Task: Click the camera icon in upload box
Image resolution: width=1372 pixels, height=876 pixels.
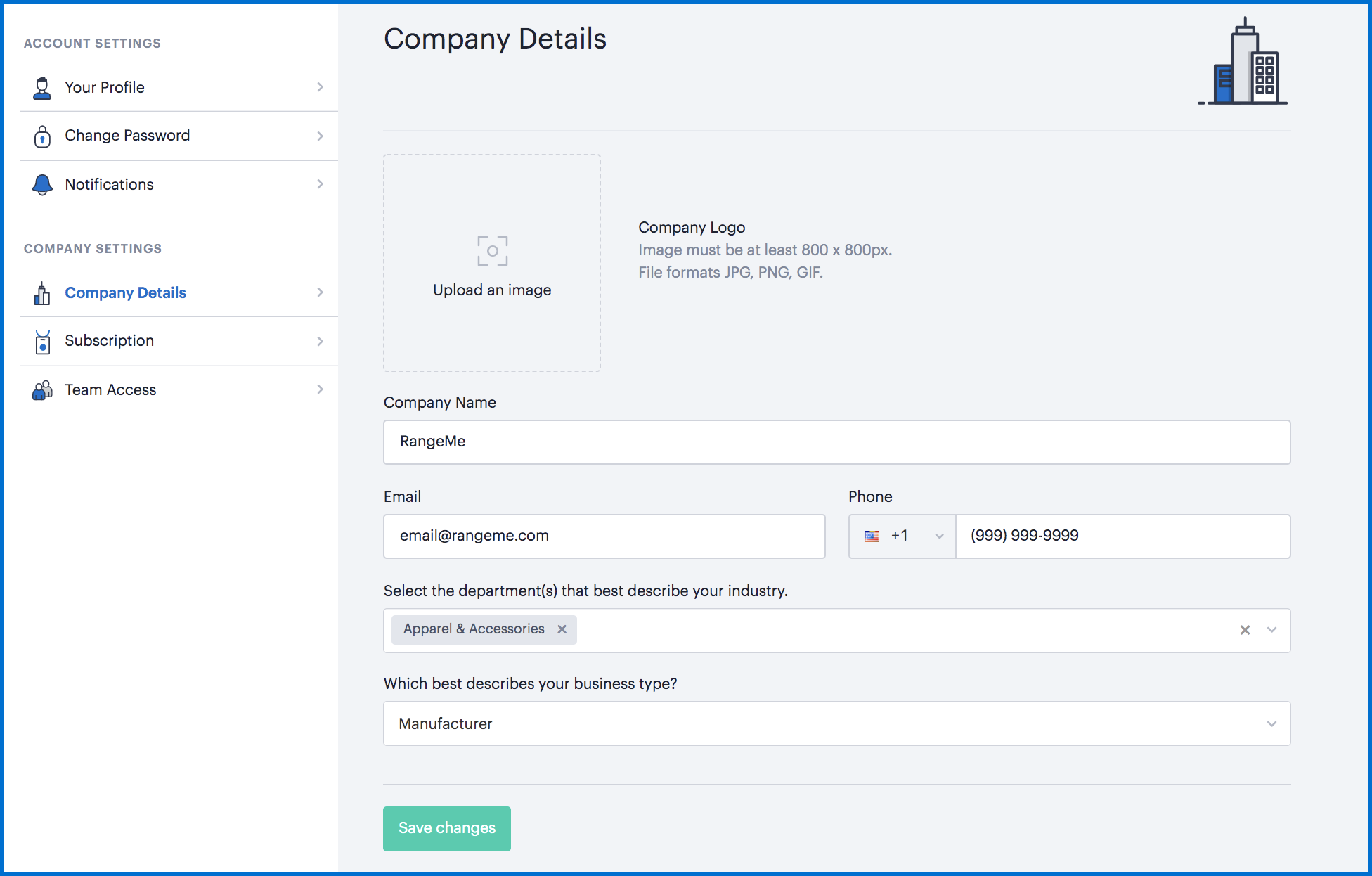Action: 492,251
